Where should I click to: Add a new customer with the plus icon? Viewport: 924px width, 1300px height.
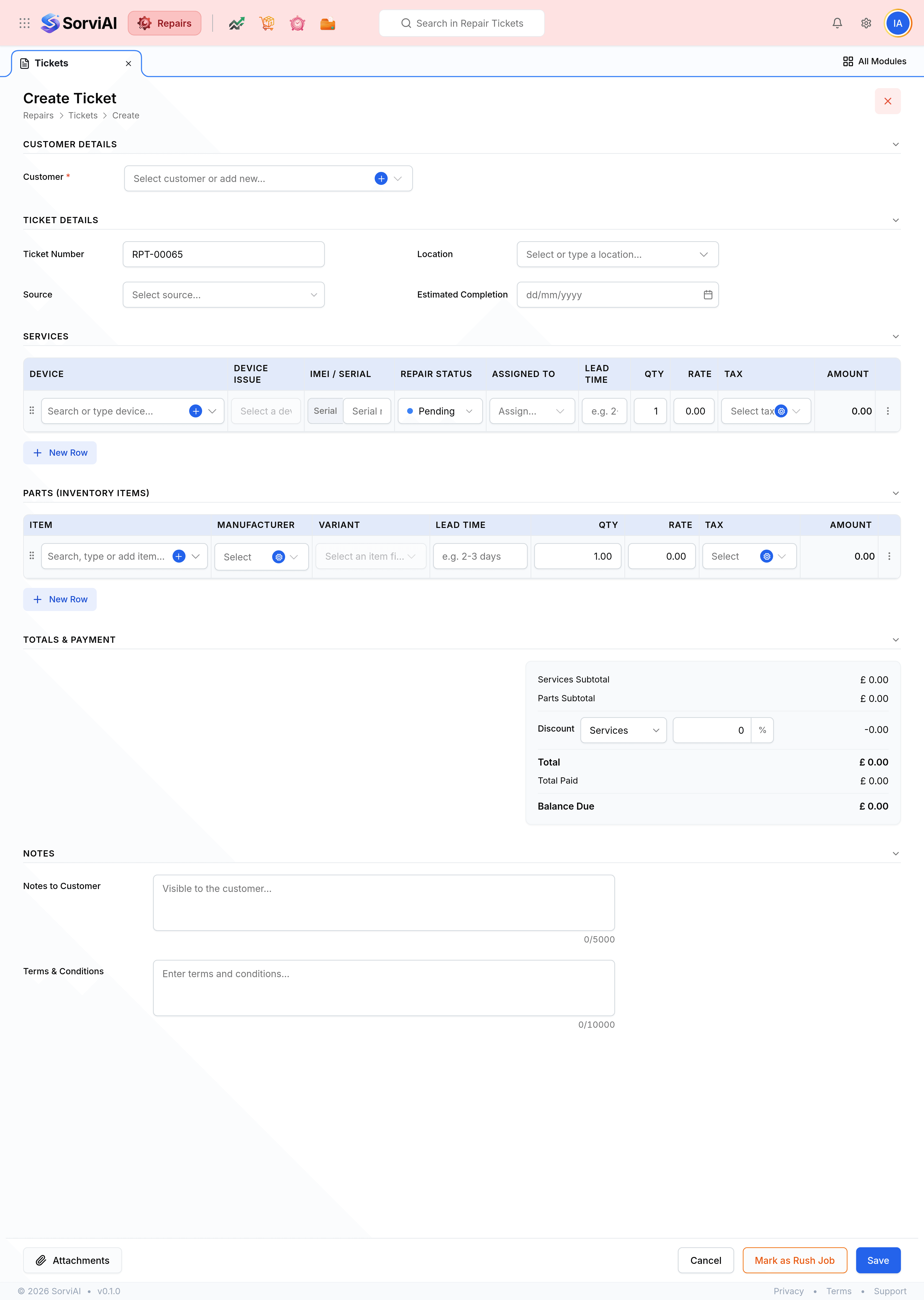[x=381, y=179]
